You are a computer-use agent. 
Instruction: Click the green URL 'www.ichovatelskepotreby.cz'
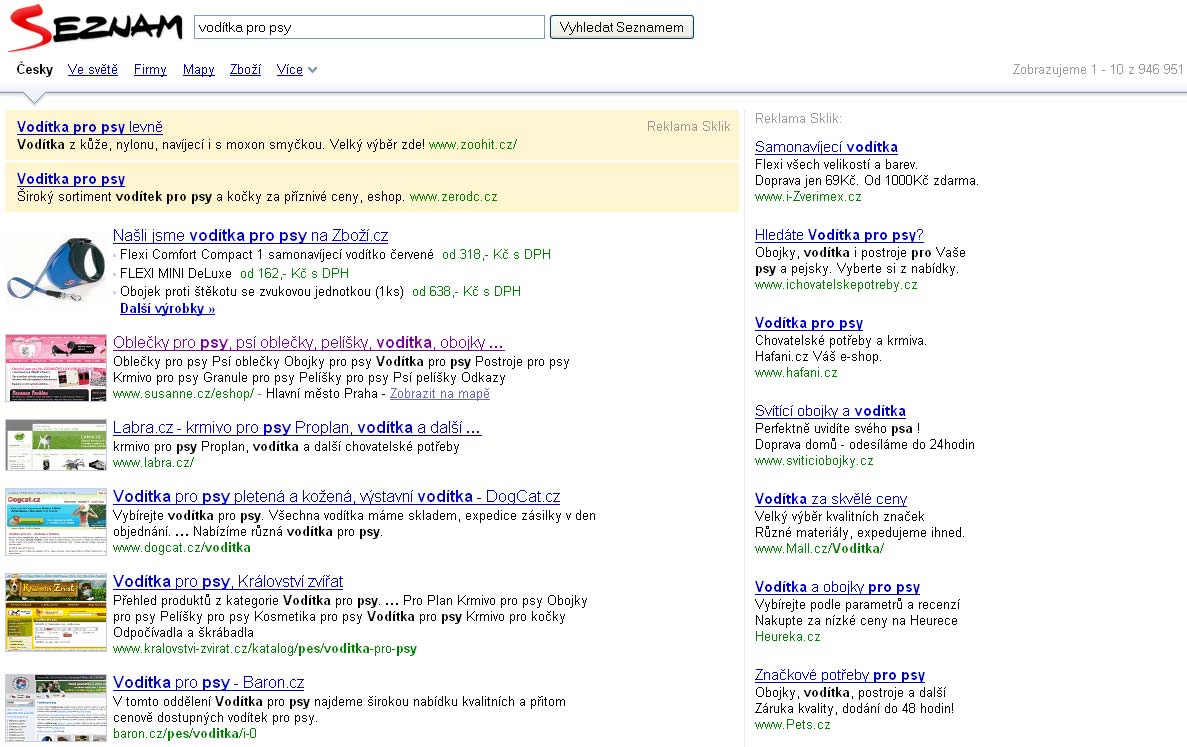(836, 285)
